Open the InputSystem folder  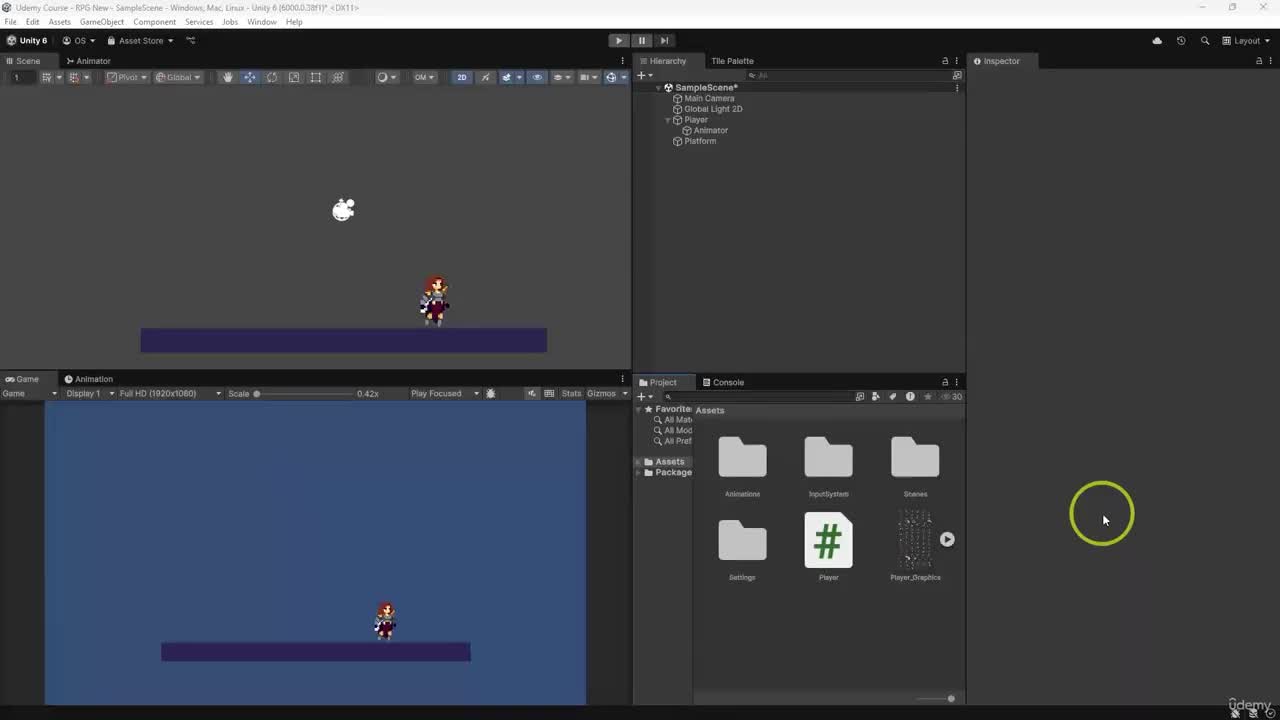[828, 458]
